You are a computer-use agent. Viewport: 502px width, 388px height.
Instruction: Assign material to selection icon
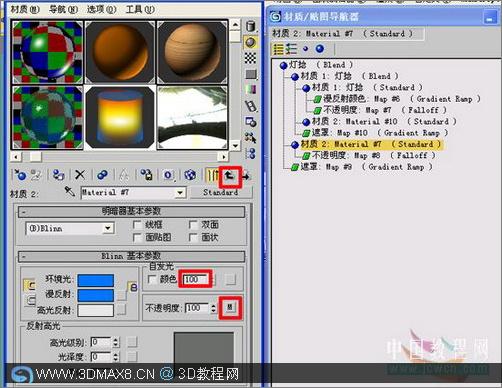tap(58, 175)
